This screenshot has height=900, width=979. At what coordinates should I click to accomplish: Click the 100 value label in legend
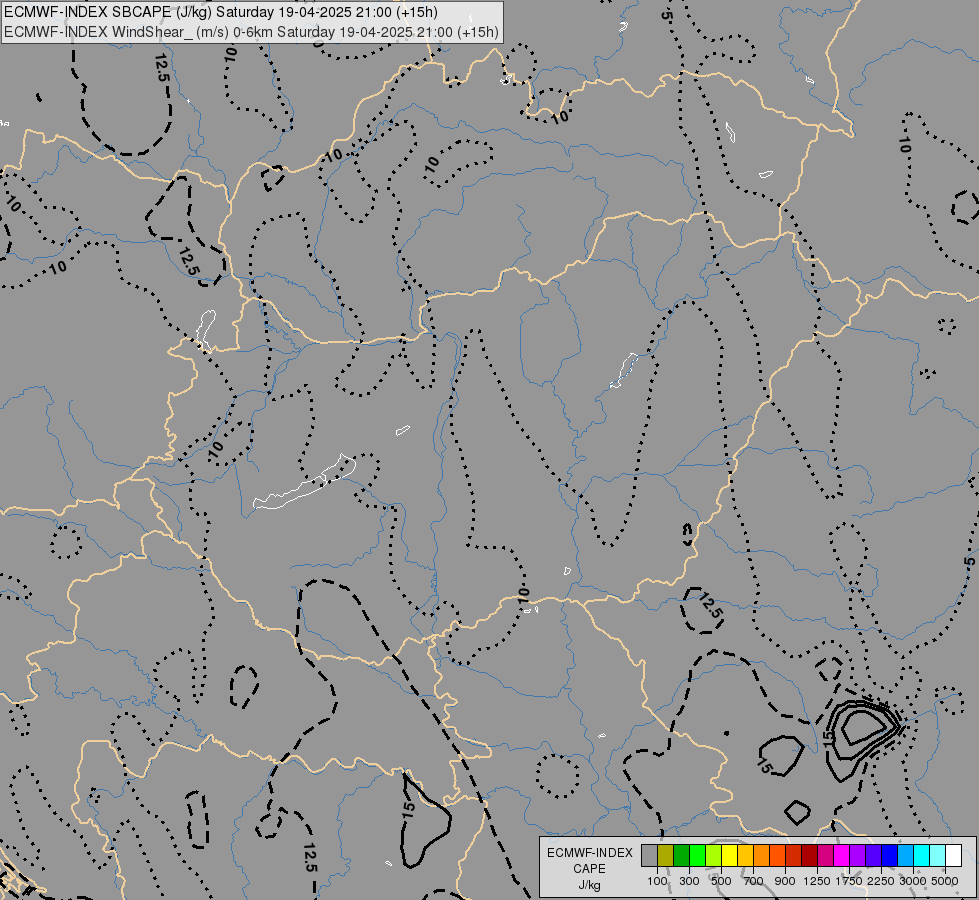pyautogui.click(x=657, y=881)
